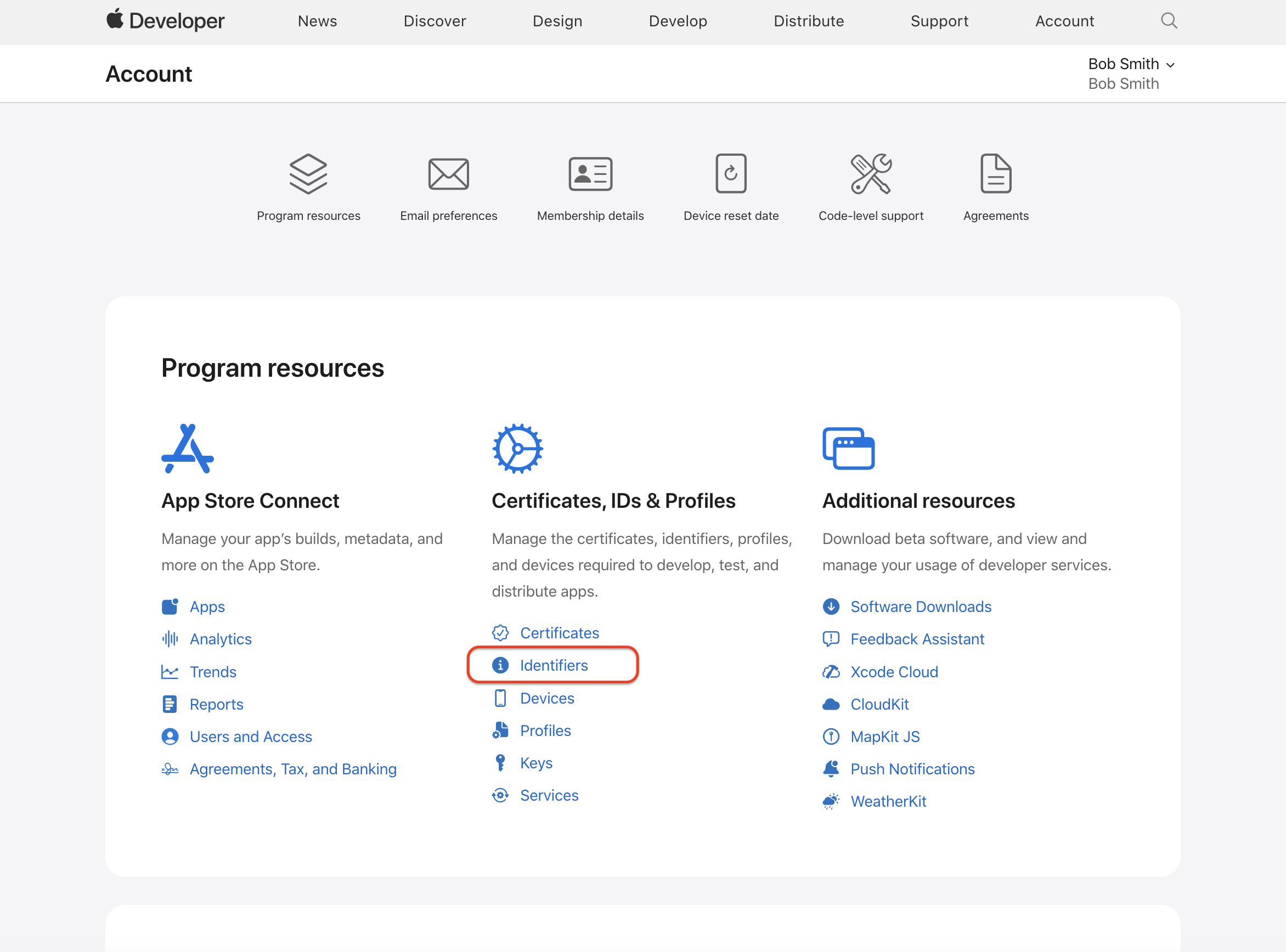Open the Certificates link
Image resolution: width=1286 pixels, height=952 pixels.
point(560,633)
